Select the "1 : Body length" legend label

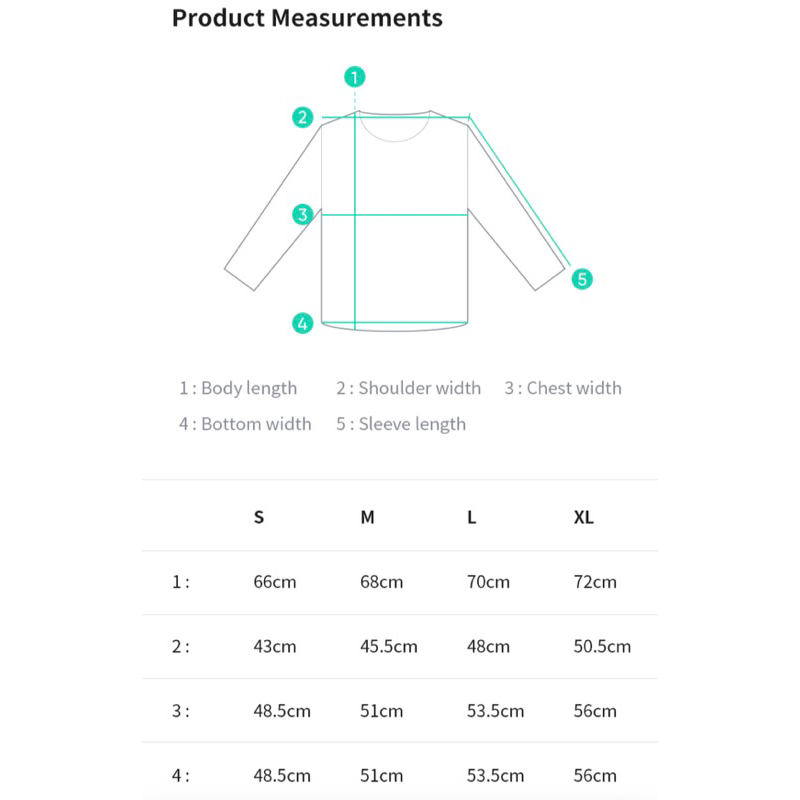point(238,388)
